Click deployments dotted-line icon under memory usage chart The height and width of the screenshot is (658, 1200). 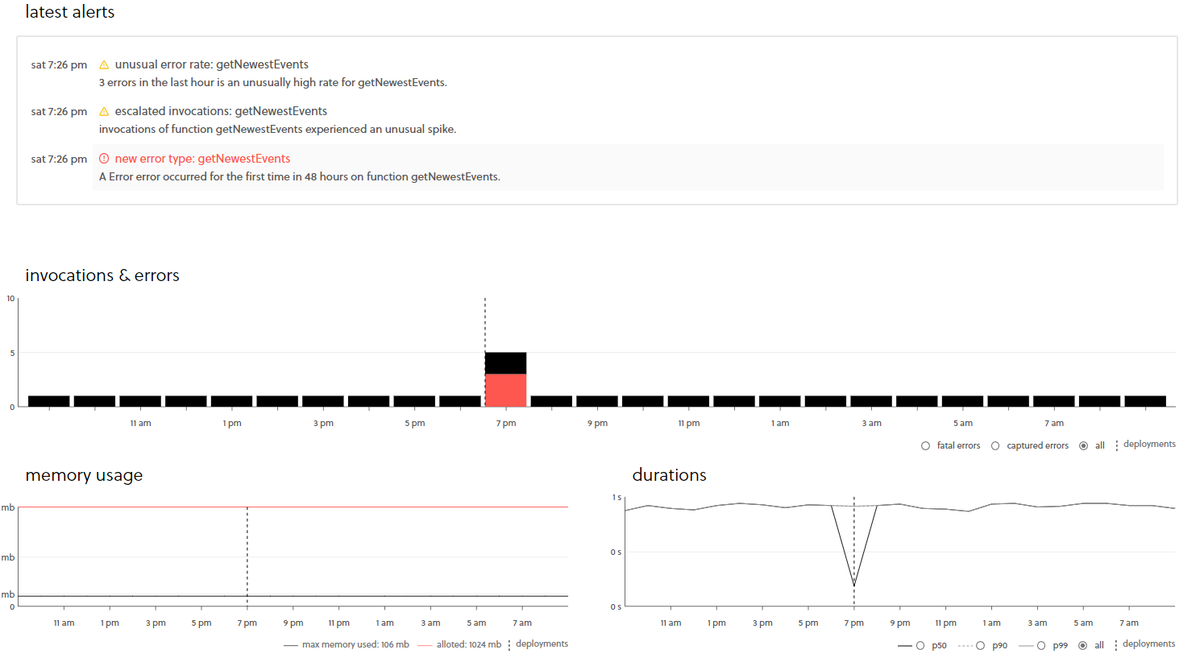coord(509,645)
